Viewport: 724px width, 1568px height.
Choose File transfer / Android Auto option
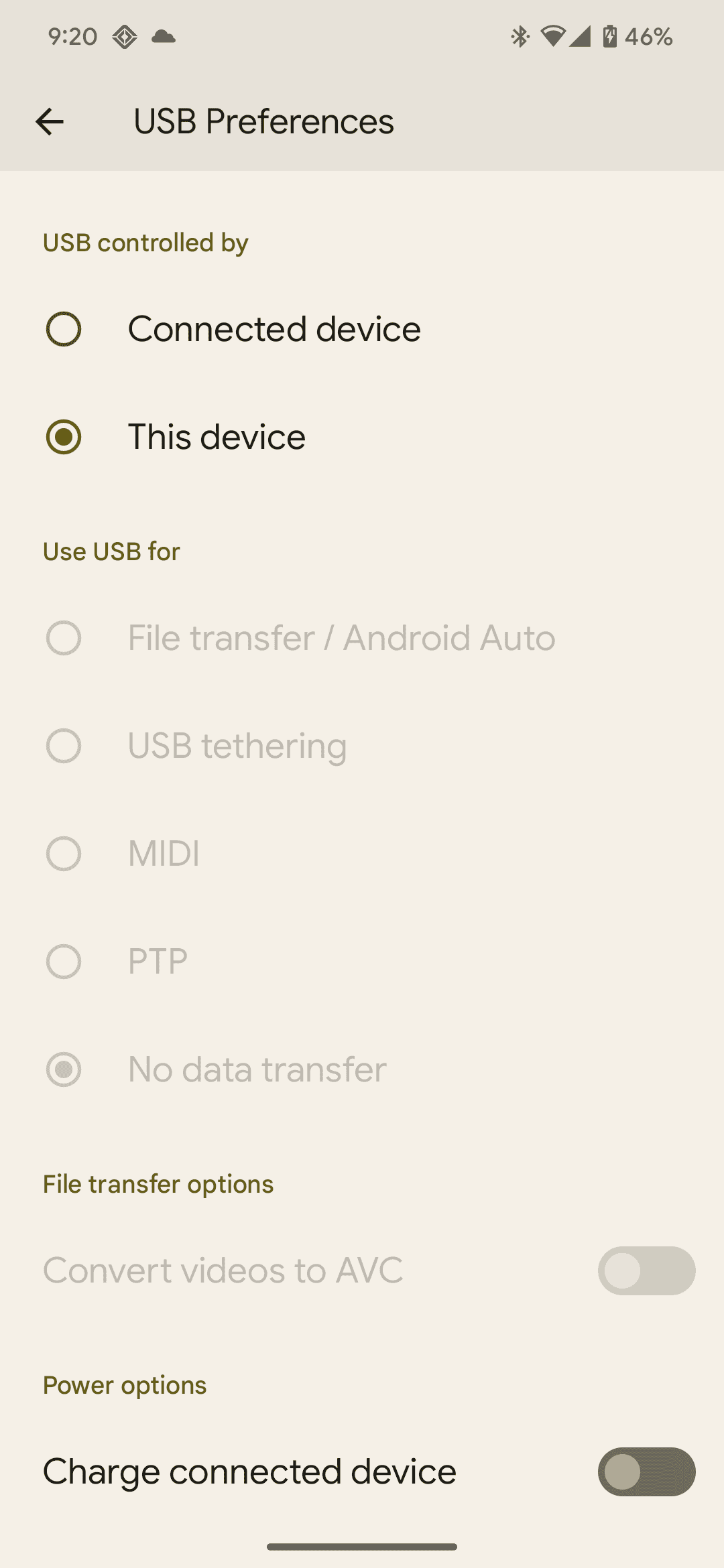click(x=362, y=638)
